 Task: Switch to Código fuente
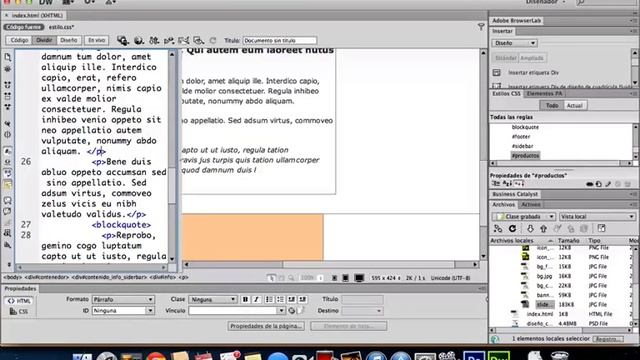click(x=24, y=27)
